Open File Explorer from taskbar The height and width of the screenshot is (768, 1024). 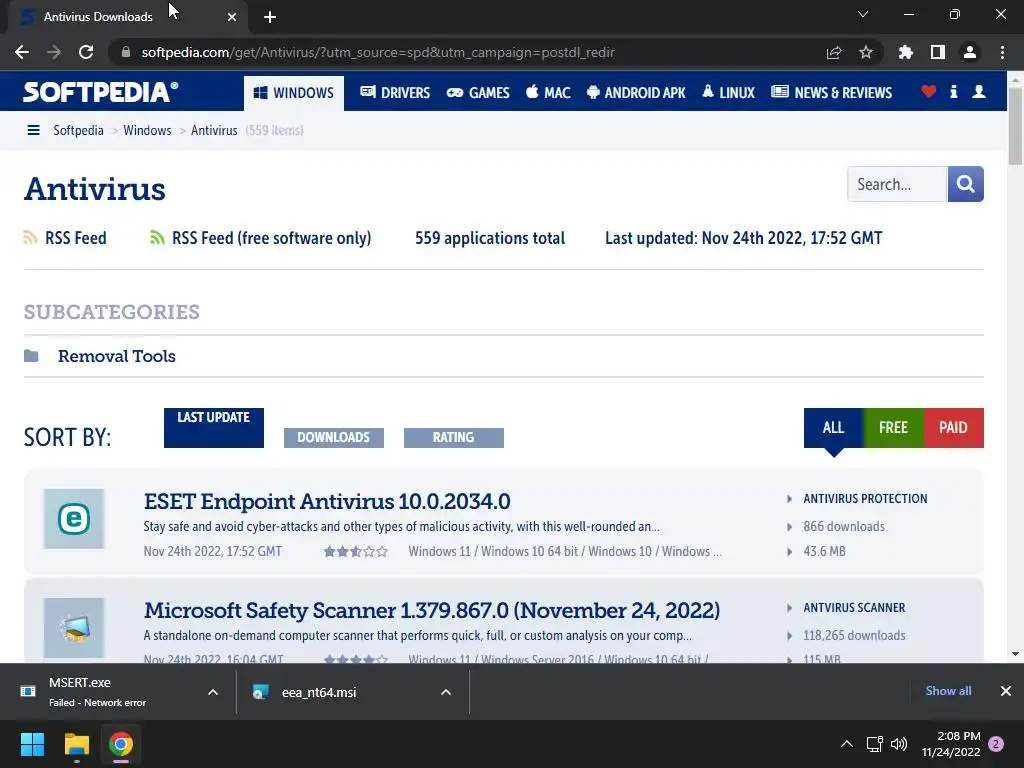76,744
